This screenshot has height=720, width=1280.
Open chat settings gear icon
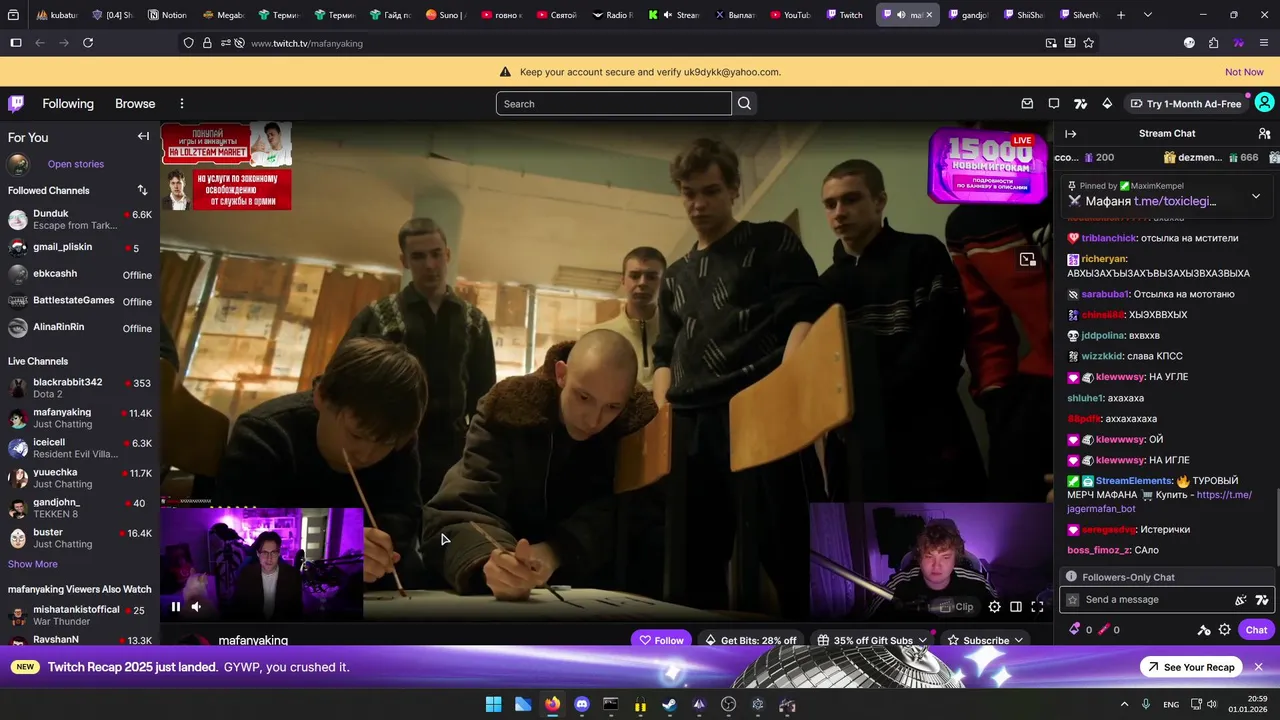1225,630
